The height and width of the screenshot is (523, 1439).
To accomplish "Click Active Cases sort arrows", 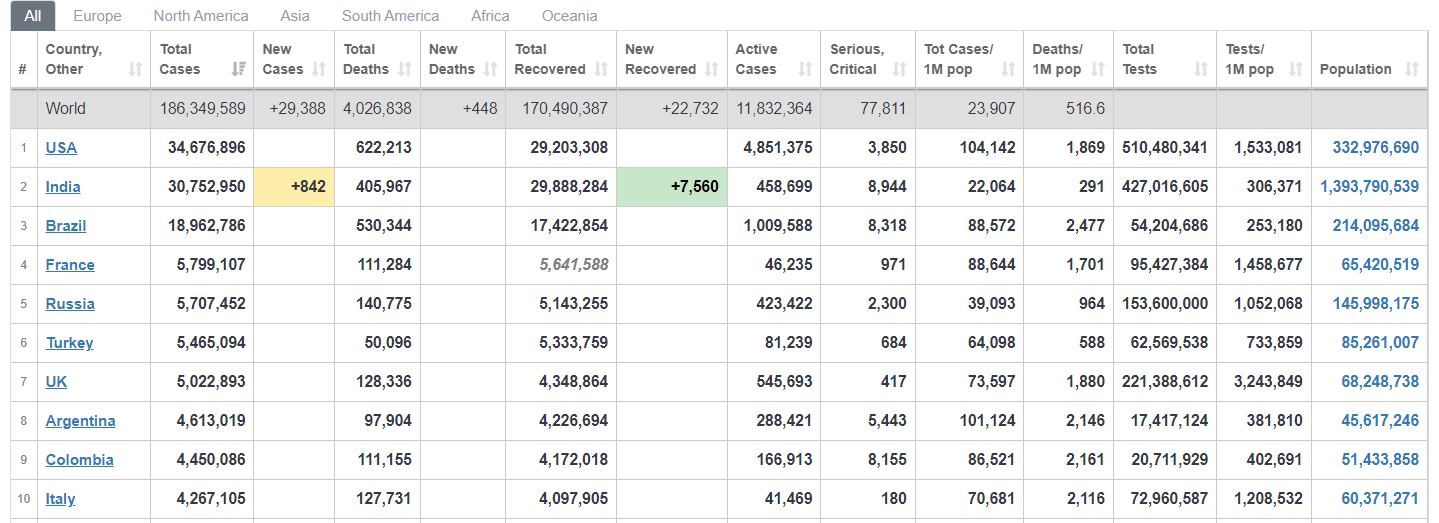I will pos(805,69).
